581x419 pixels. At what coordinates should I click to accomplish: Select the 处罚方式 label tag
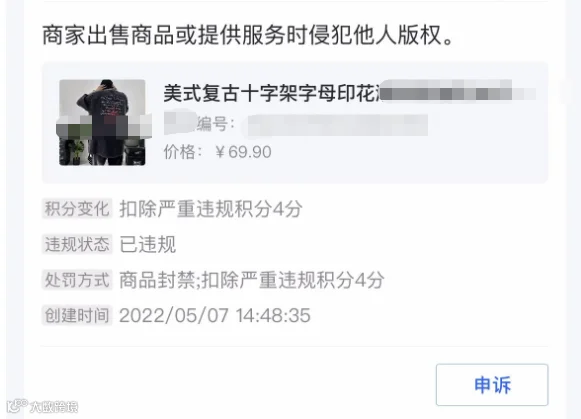coord(77,280)
